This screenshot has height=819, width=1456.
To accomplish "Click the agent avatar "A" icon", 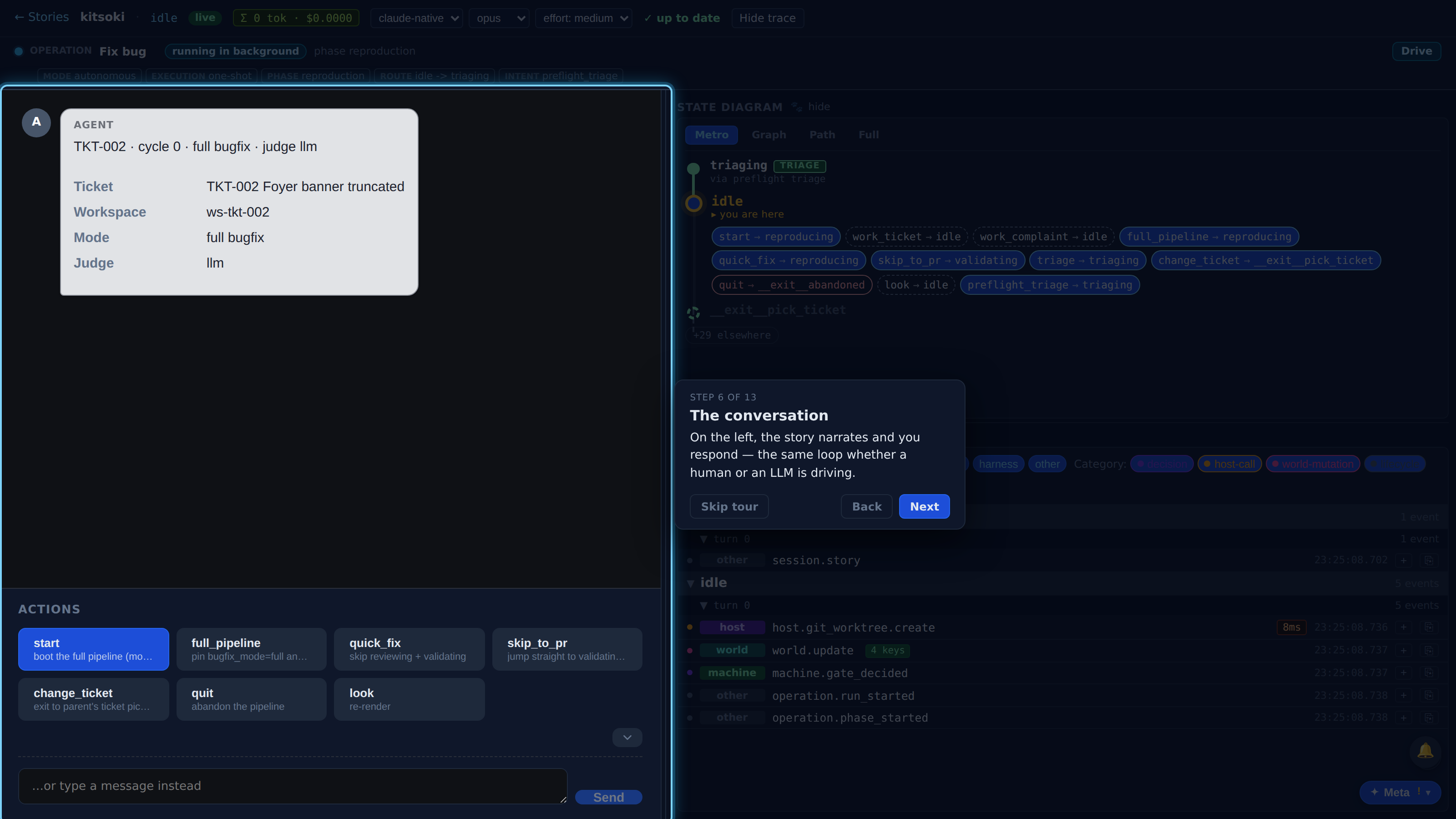I will click(x=36, y=122).
